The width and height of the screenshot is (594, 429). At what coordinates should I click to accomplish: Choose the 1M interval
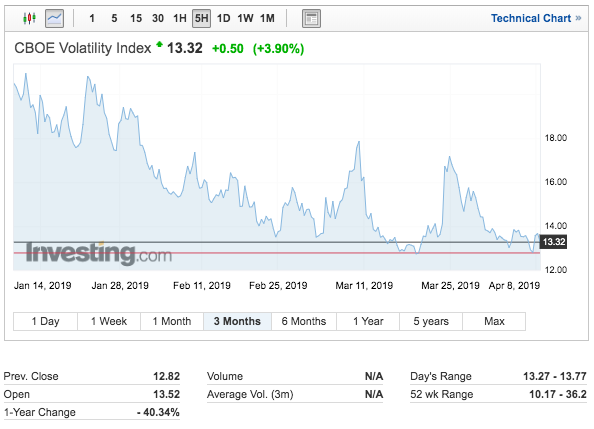pyautogui.click(x=267, y=18)
